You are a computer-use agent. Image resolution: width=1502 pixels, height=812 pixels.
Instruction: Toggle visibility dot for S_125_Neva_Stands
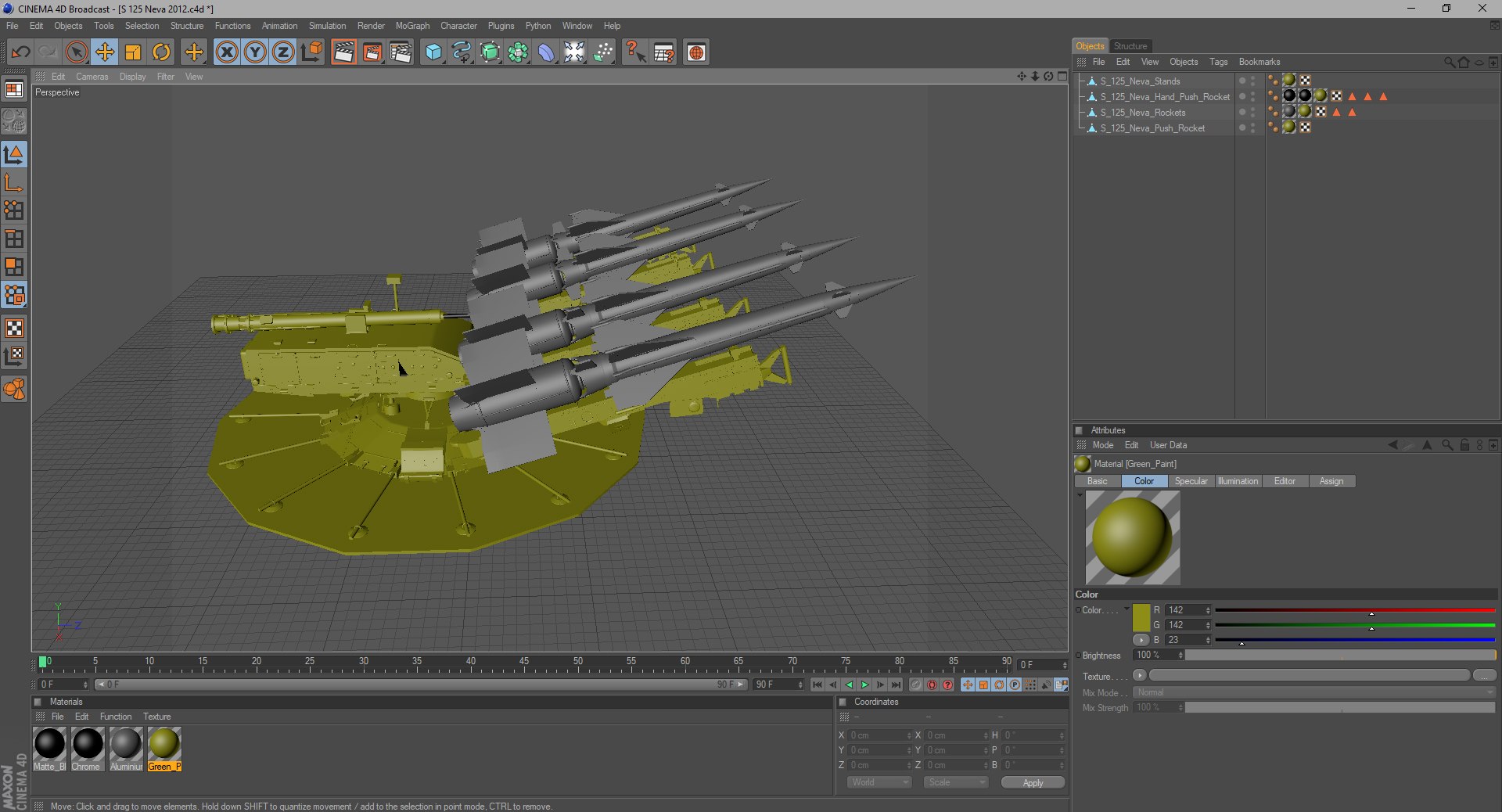pyautogui.click(x=1241, y=79)
